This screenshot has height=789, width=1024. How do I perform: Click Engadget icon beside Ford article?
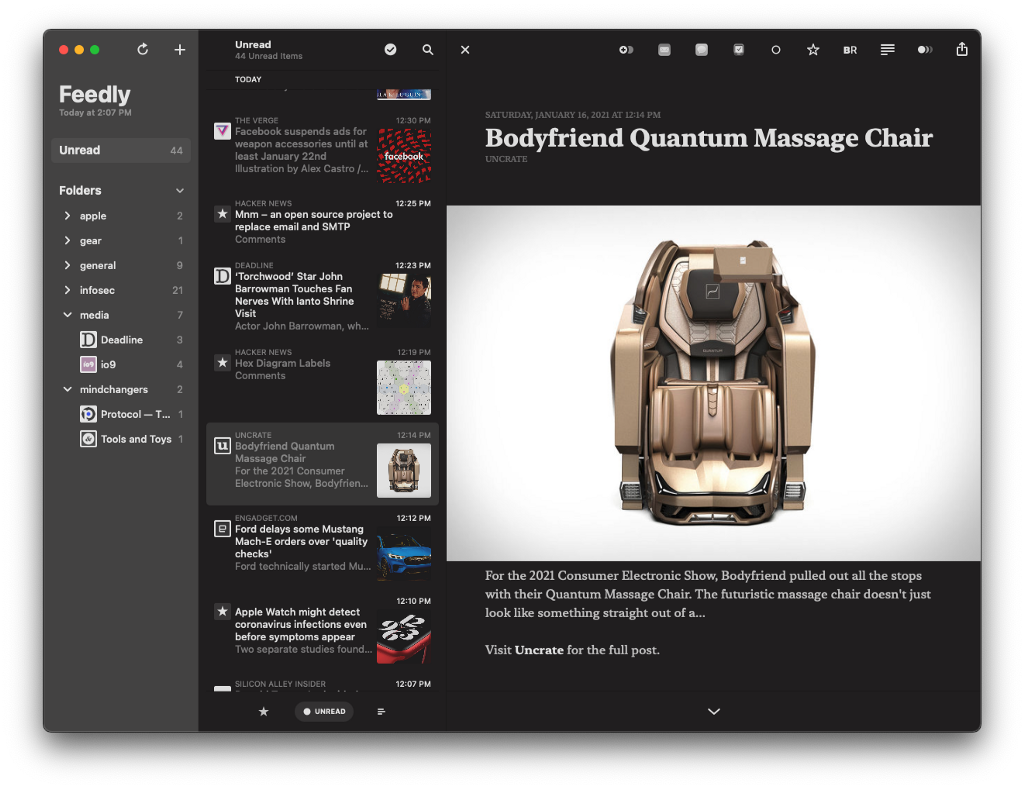click(x=222, y=528)
